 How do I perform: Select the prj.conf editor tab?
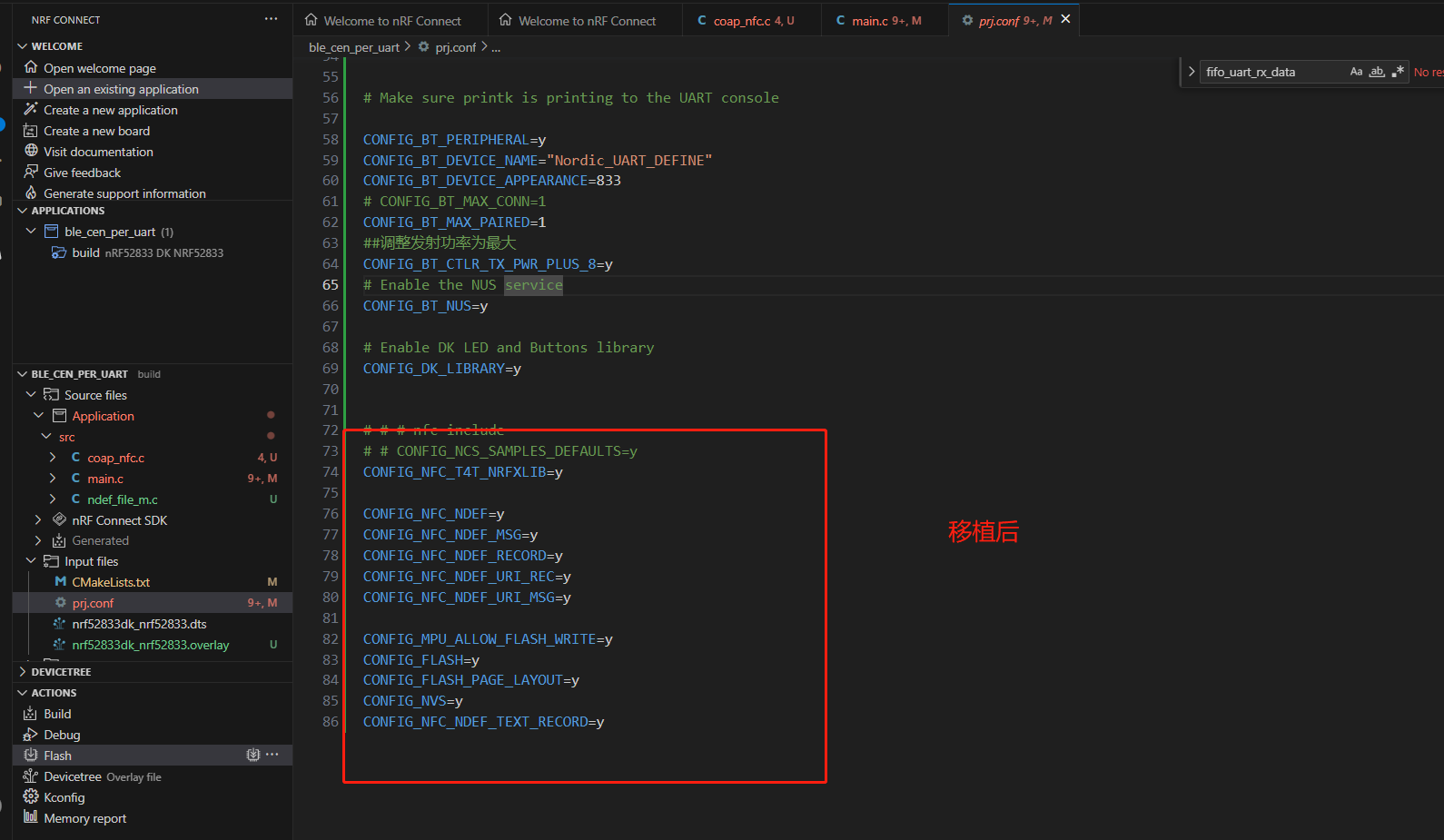click(x=1014, y=20)
